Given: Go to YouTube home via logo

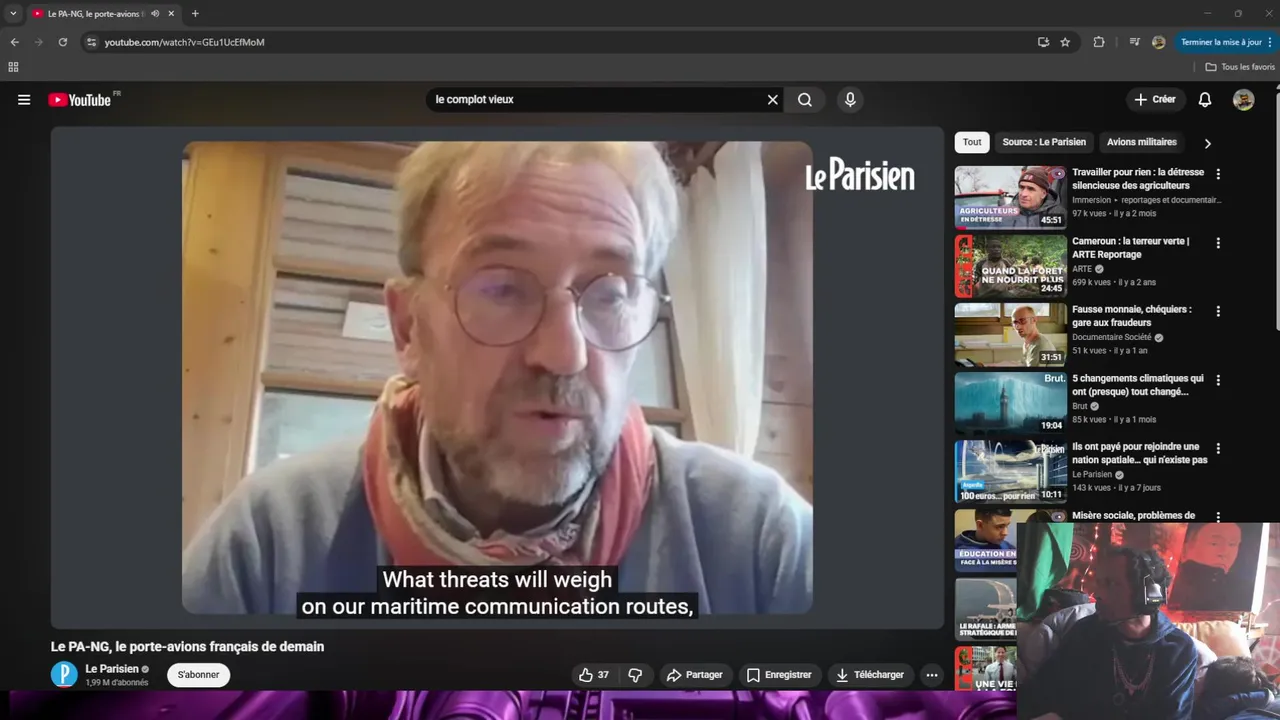Looking at the screenshot, I should [82, 100].
